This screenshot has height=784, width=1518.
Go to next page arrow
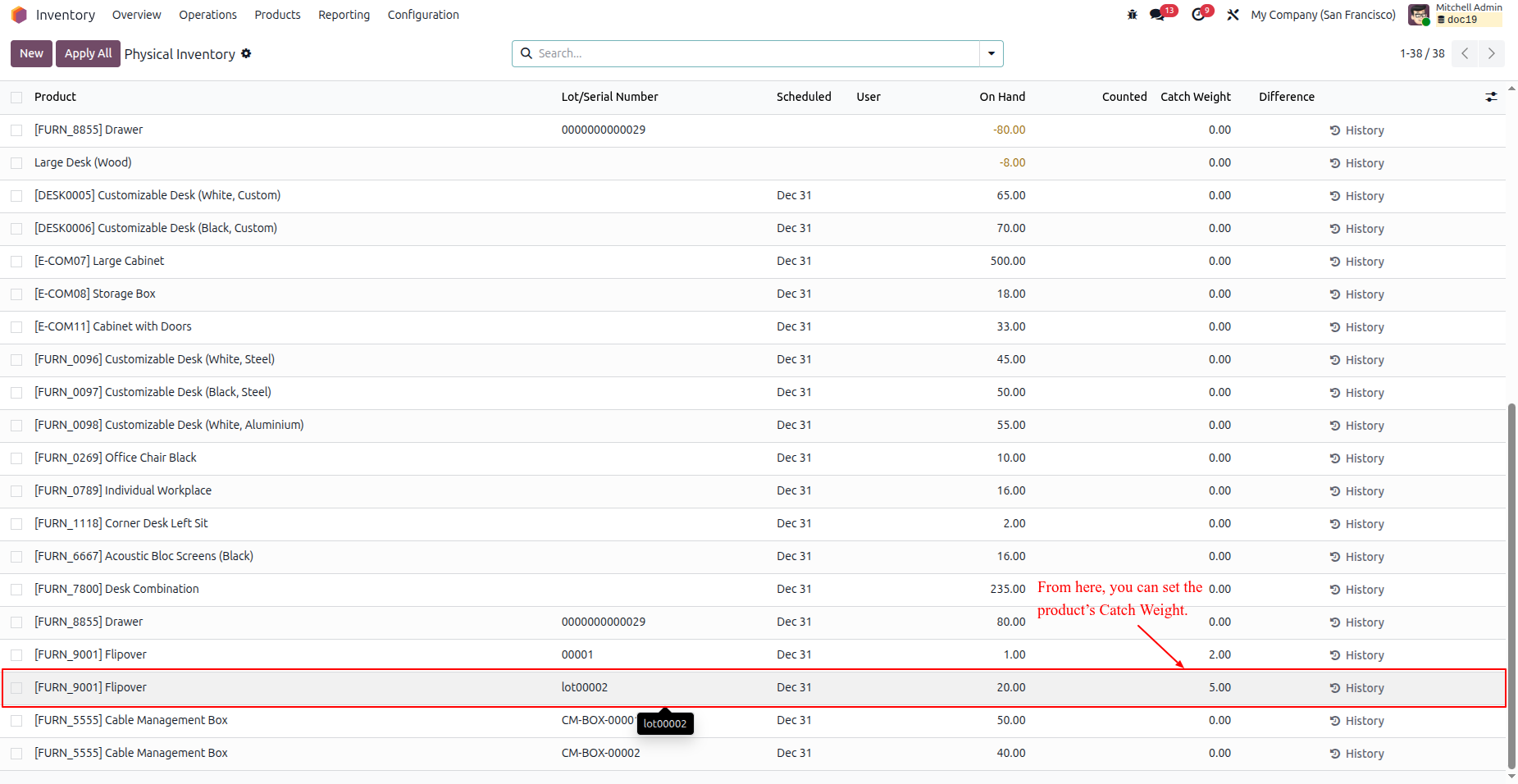click(x=1492, y=53)
